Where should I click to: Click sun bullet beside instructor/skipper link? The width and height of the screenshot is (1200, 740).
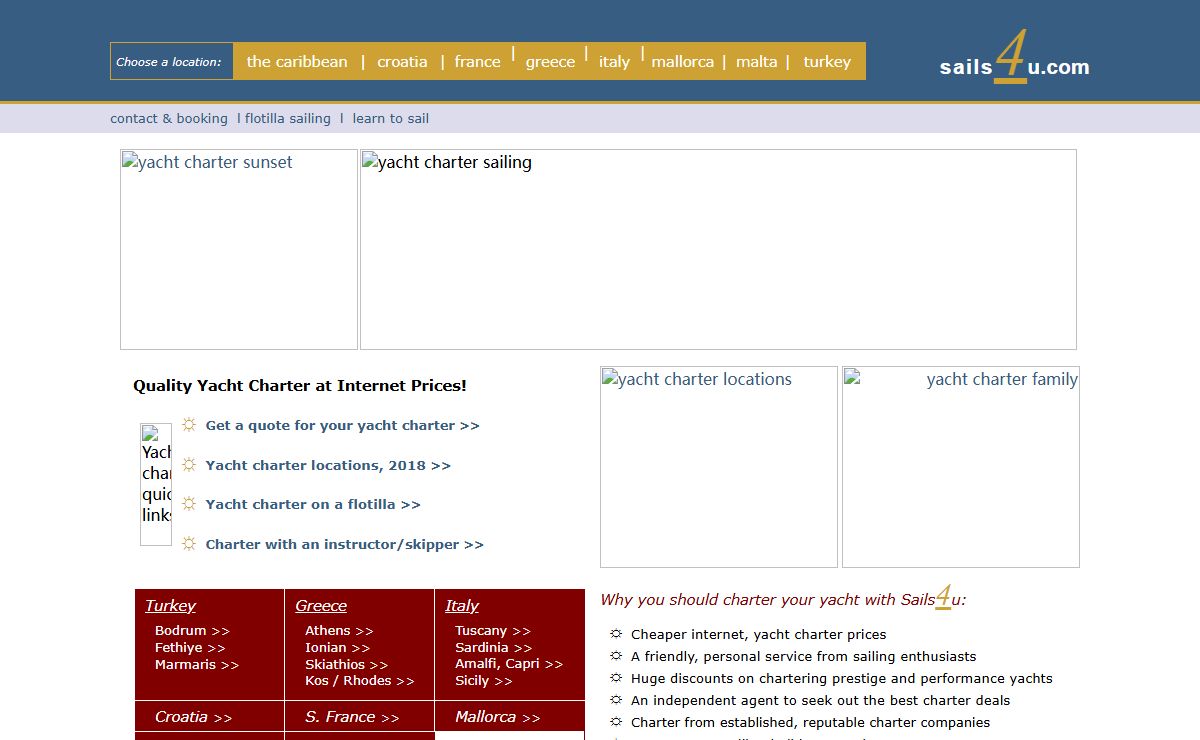point(189,543)
